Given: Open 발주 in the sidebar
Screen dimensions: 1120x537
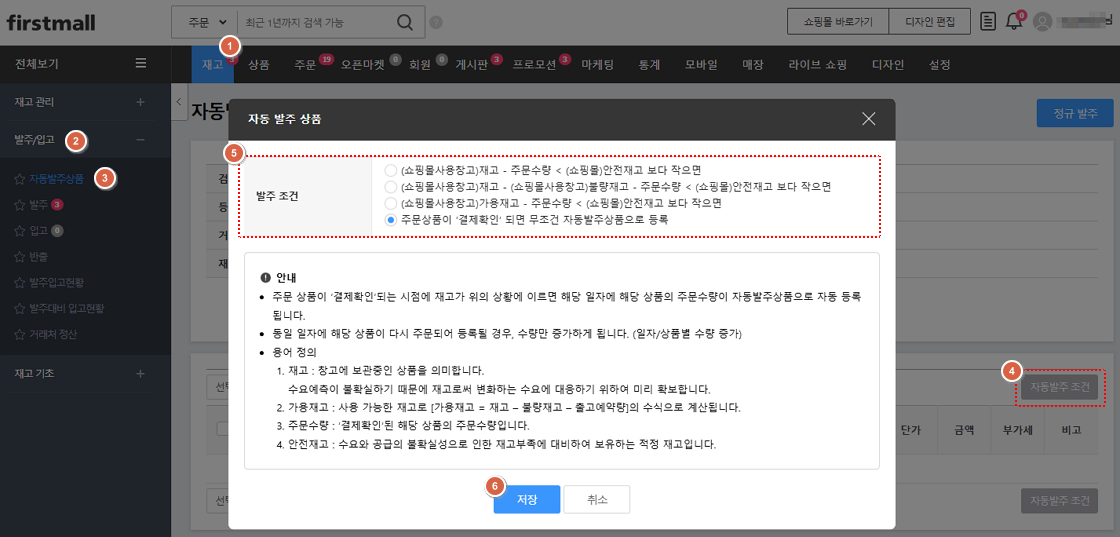Looking at the screenshot, I should coord(39,205).
